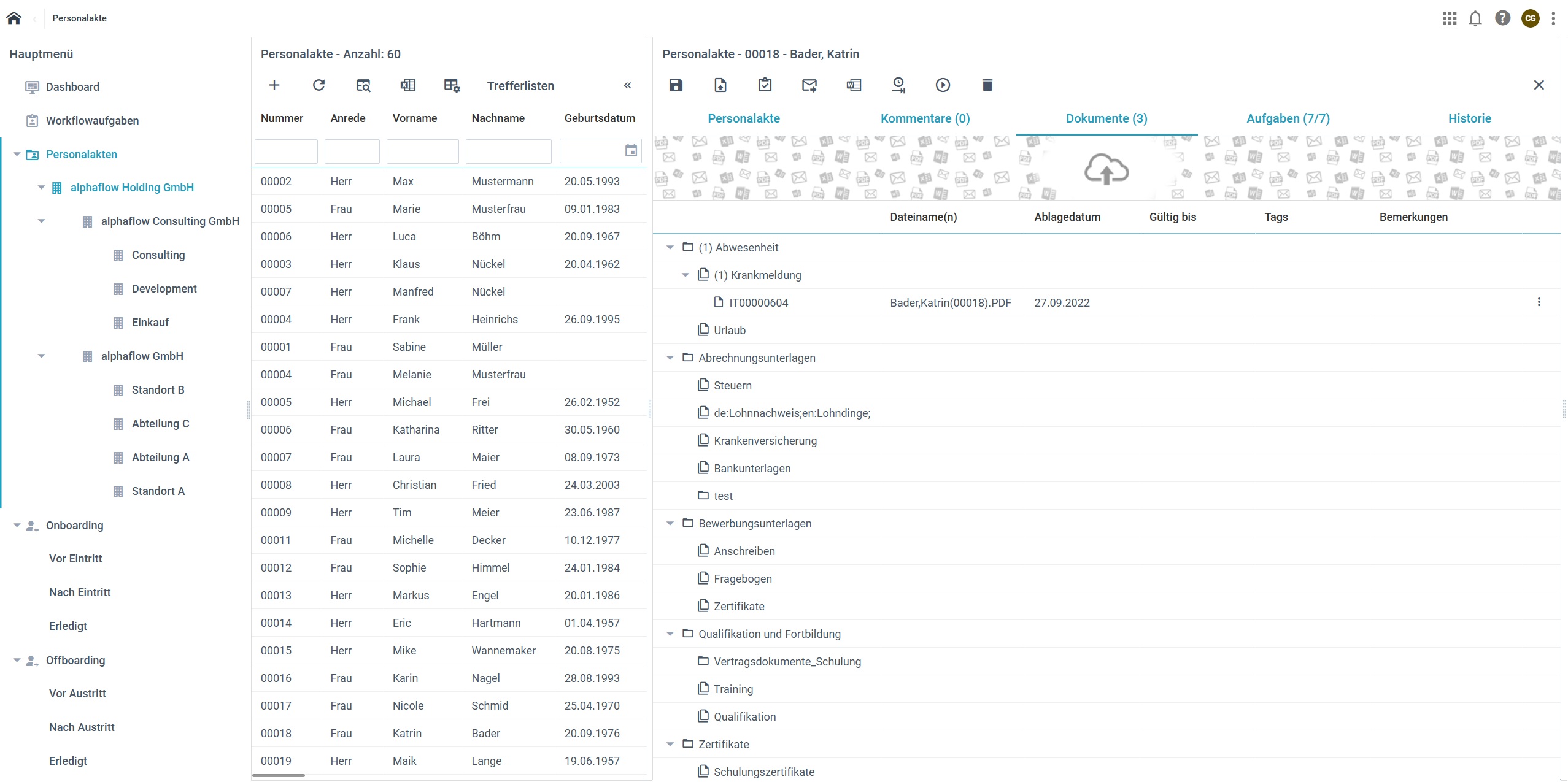The image size is (1568, 782).
Task: Click the cloud upload icon
Action: coord(1106,170)
